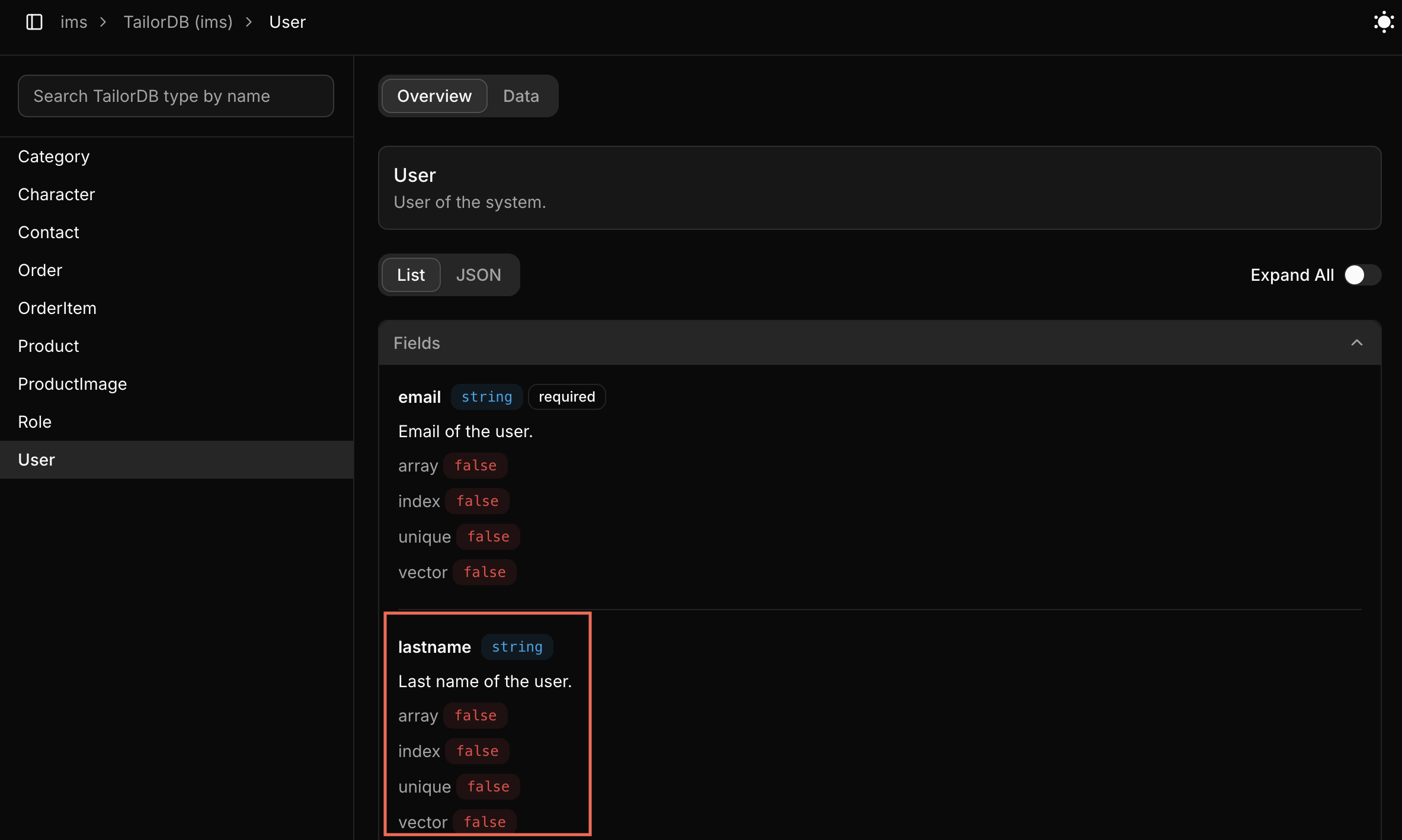Select the Role type
The image size is (1402, 840).
pos(34,422)
